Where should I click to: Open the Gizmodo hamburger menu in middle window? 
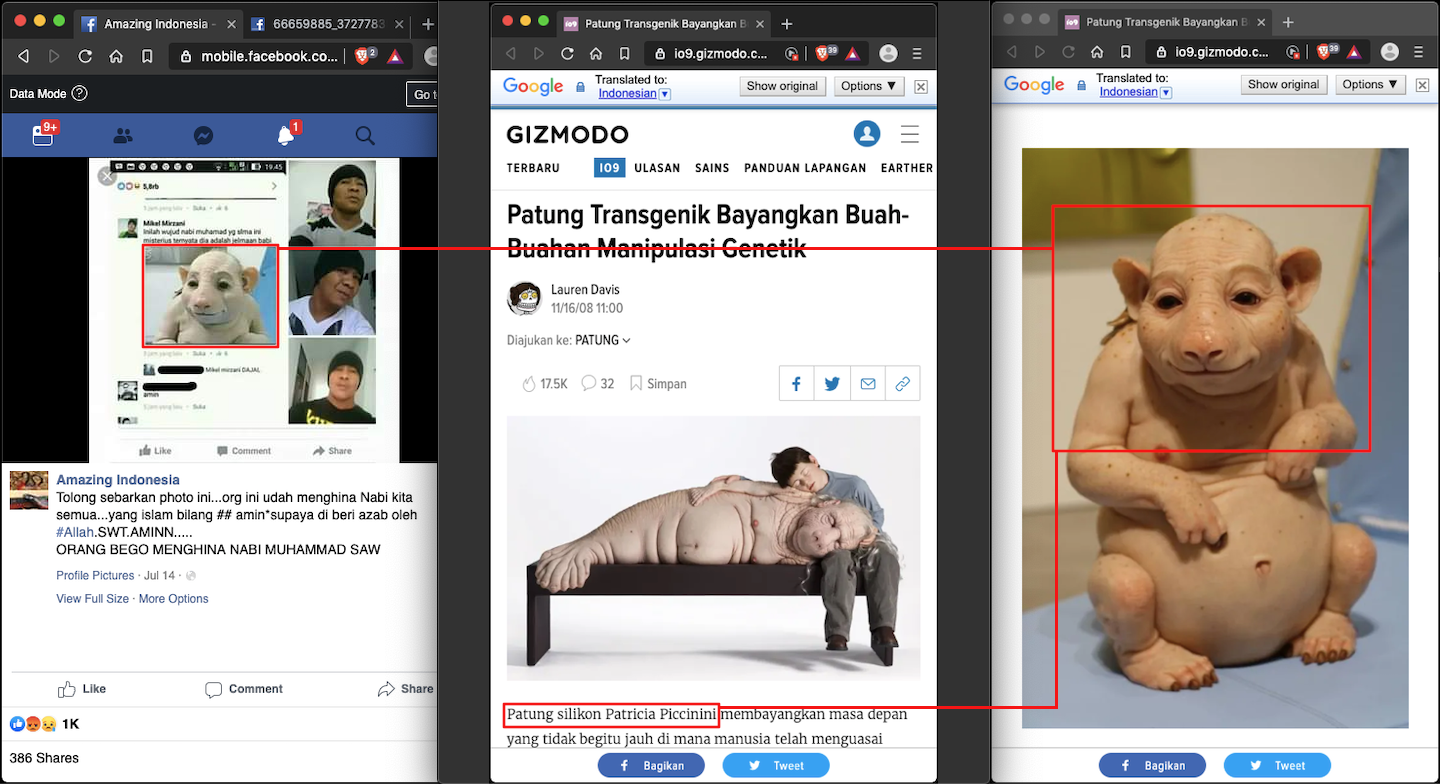910,133
